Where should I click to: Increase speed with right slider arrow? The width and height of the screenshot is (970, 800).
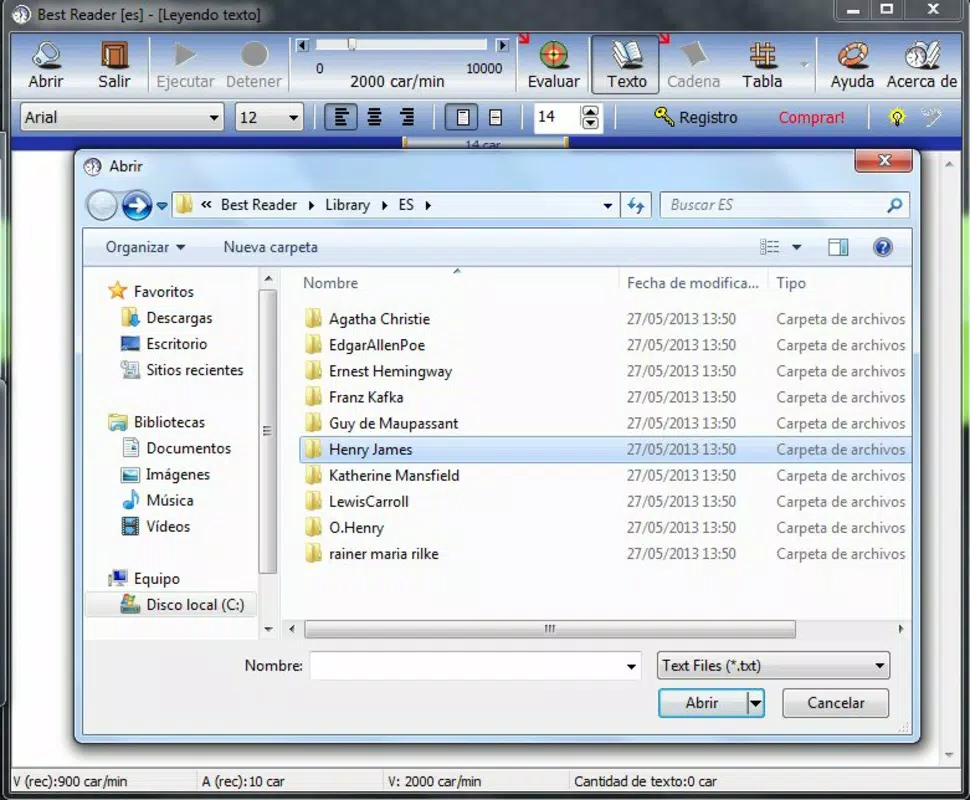503,45
